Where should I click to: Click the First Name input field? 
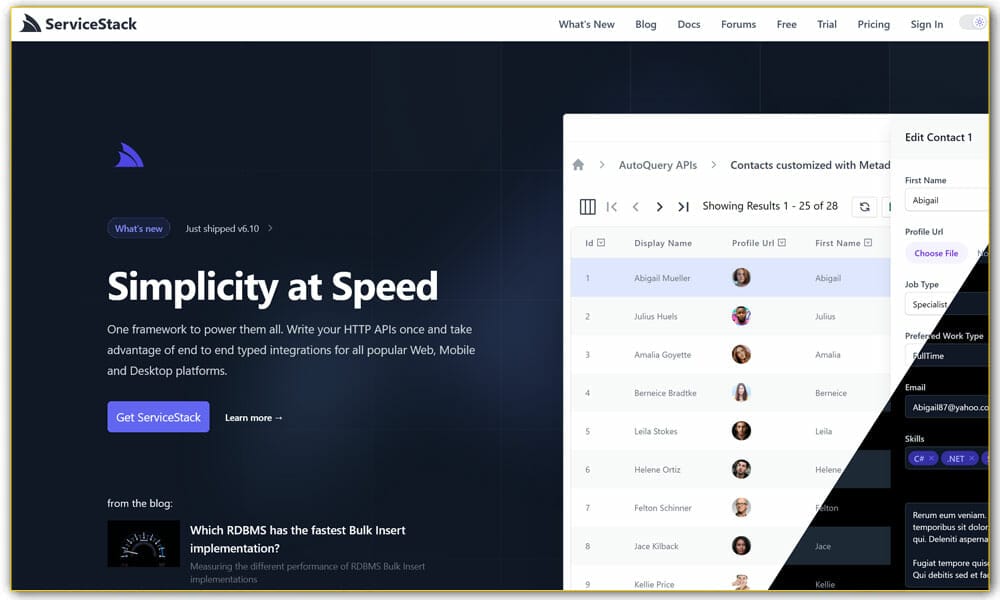click(946, 200)
